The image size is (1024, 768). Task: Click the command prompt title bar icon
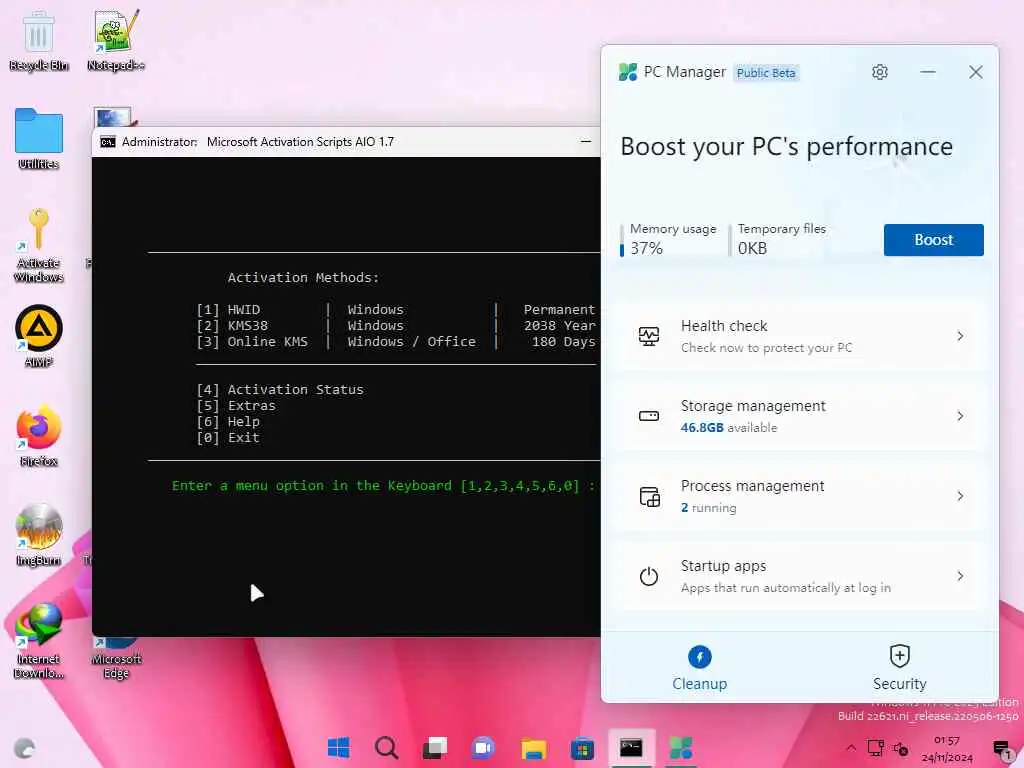(108, 142)
